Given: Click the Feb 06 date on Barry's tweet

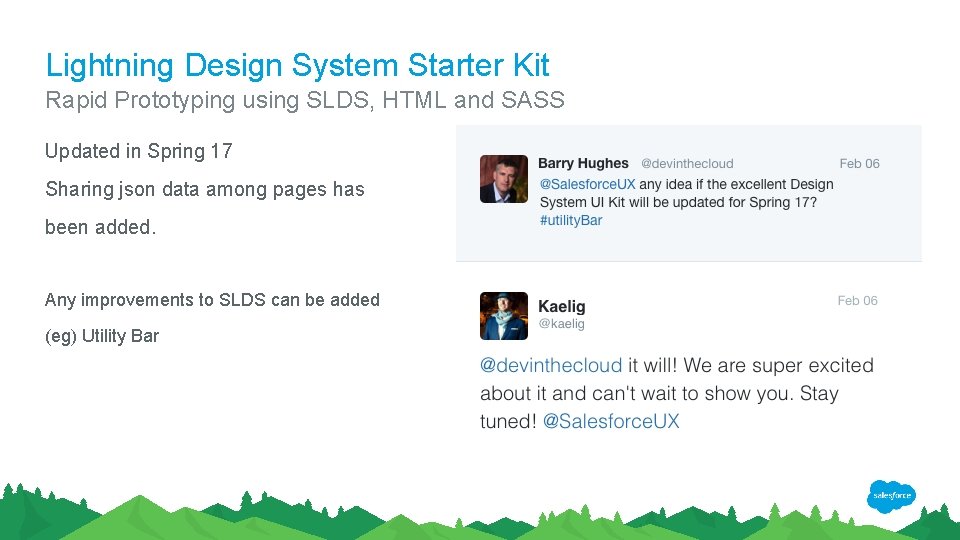Looking at the screenshot, I should coord(859,163).
